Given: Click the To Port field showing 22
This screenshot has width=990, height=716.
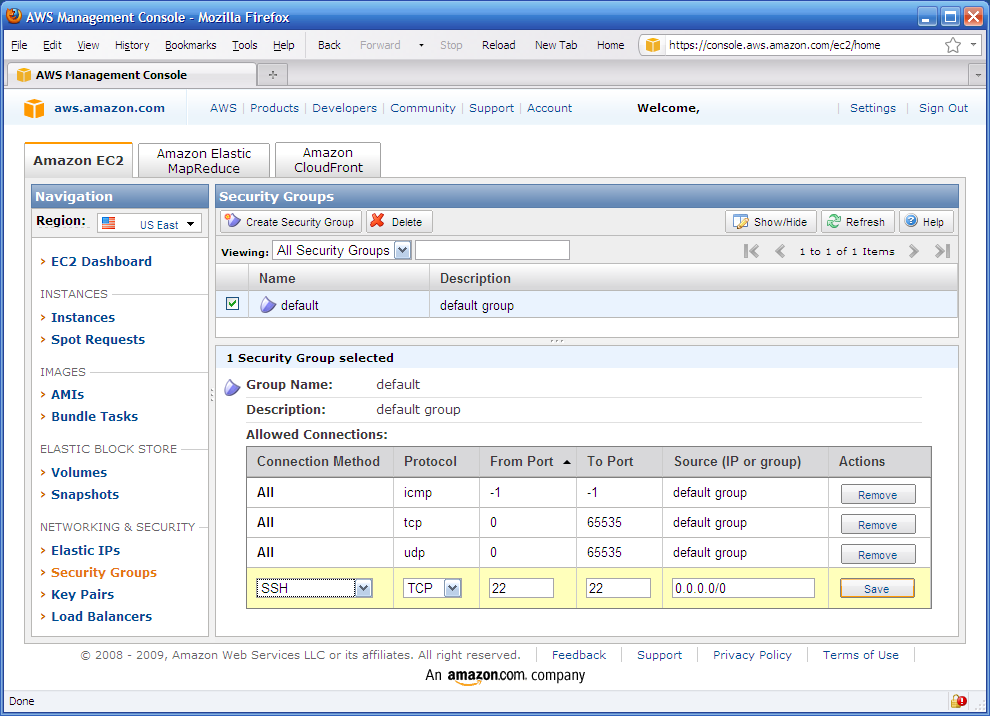Looking at the screenshot, I should (618, 588).
